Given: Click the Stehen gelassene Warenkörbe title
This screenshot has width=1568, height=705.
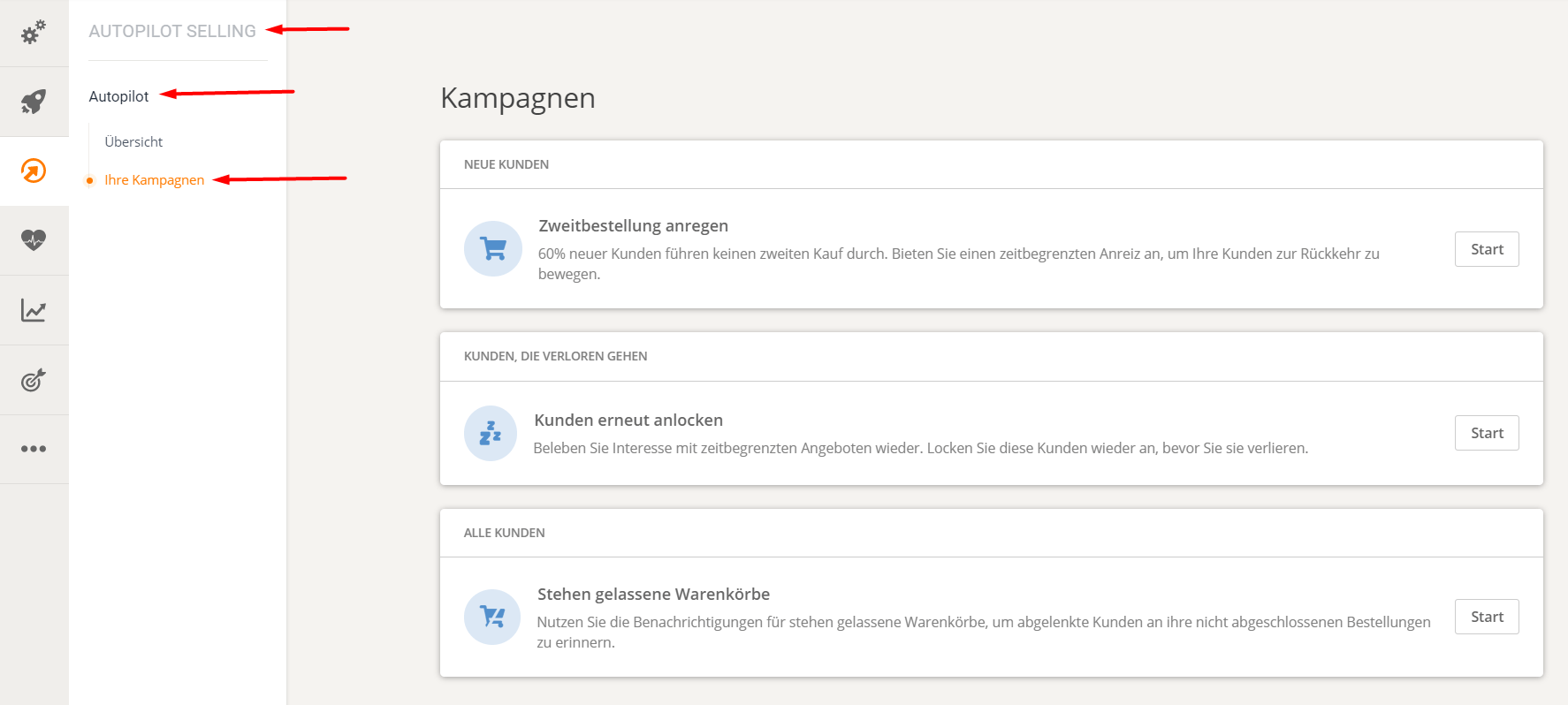Looking at the screenshot, I should (653, 595).
